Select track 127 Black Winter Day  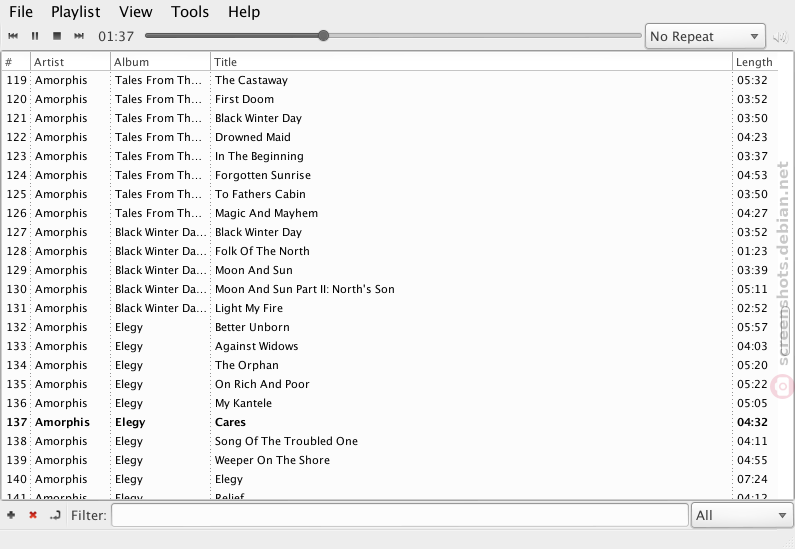(x=389, y=232)
